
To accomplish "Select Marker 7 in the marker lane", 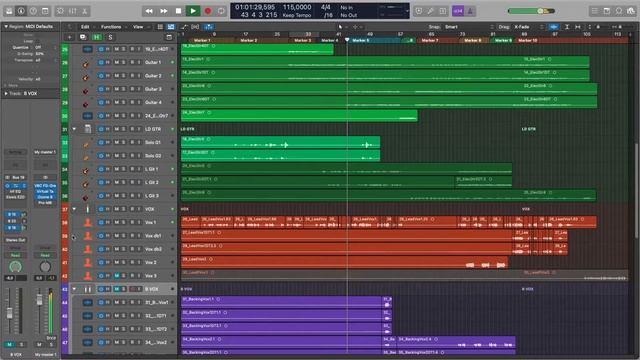I will click(x=431, y=40).
